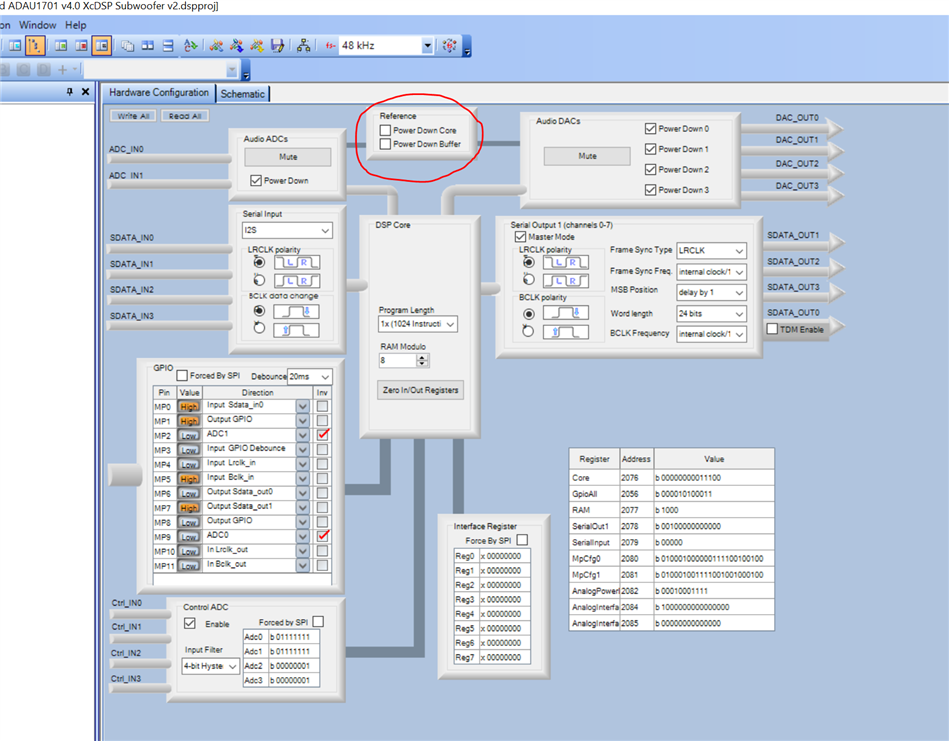Click the pin icon on the left panel
This screenshot has width=949, height=741.
[70, 91]
